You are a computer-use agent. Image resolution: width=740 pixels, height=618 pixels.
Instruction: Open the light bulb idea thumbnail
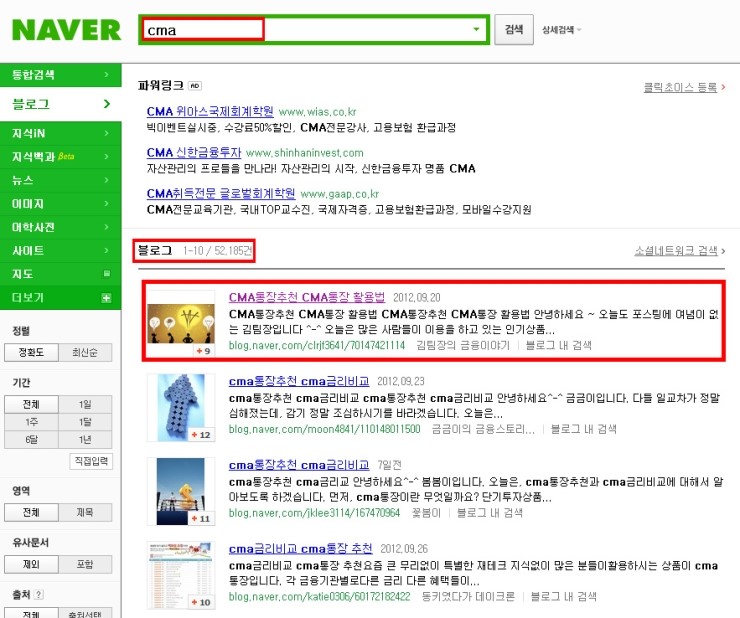(181, 323)
